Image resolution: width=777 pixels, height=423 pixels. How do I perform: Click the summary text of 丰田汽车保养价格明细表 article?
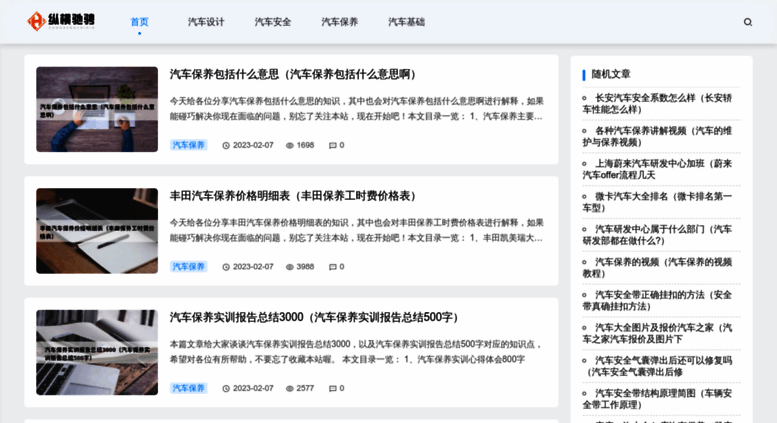click(357, 230)
